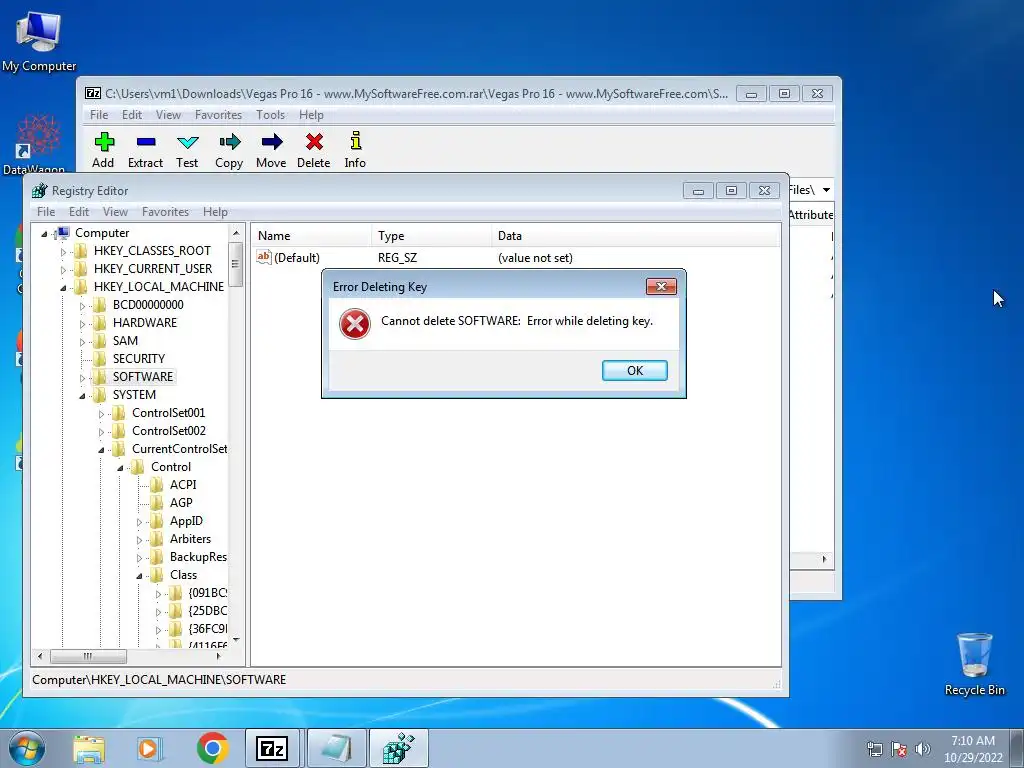Switch to Registry Editor taskbar button

pos(399,748)
